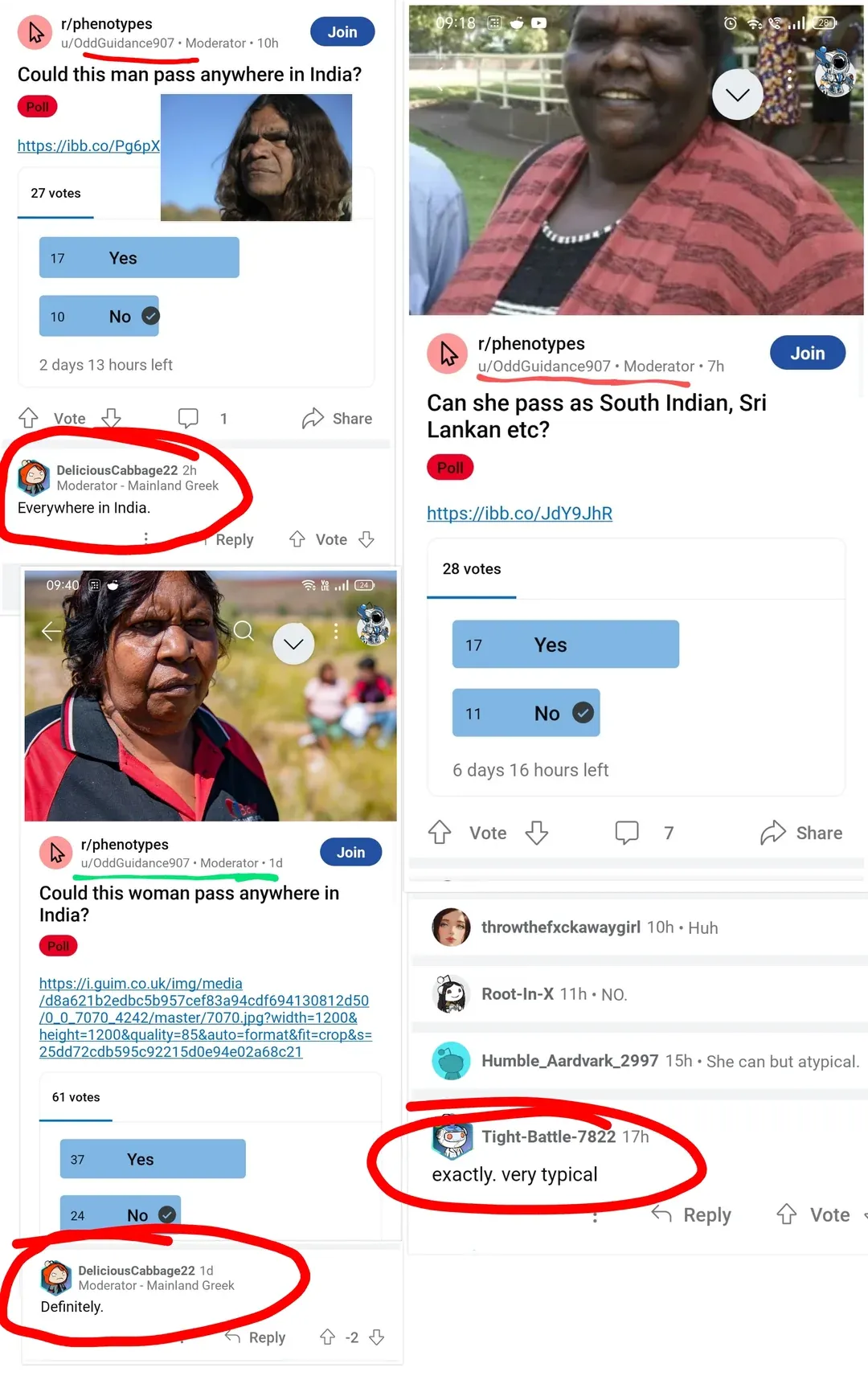
Task: Select the '61 votes' poll tab
Action: (x=76, y=1097)
